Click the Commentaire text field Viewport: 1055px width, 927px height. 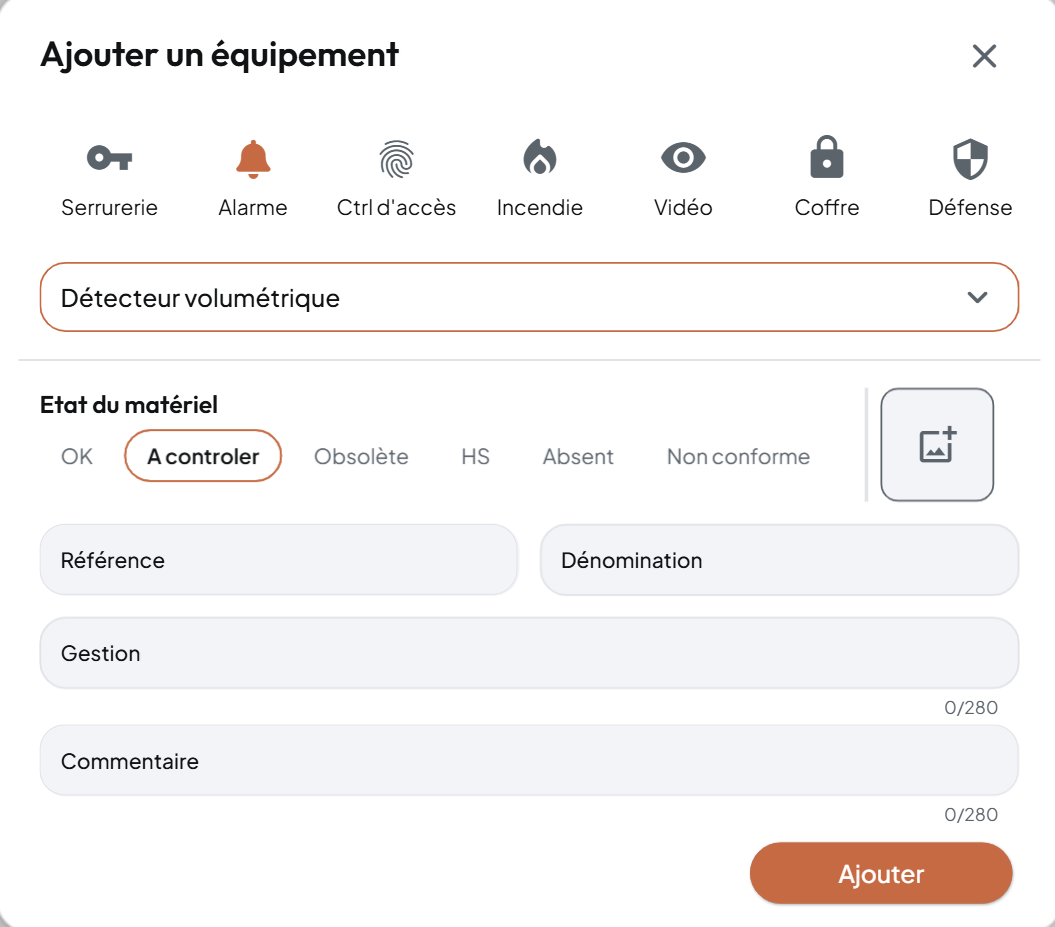coord(529,761)
